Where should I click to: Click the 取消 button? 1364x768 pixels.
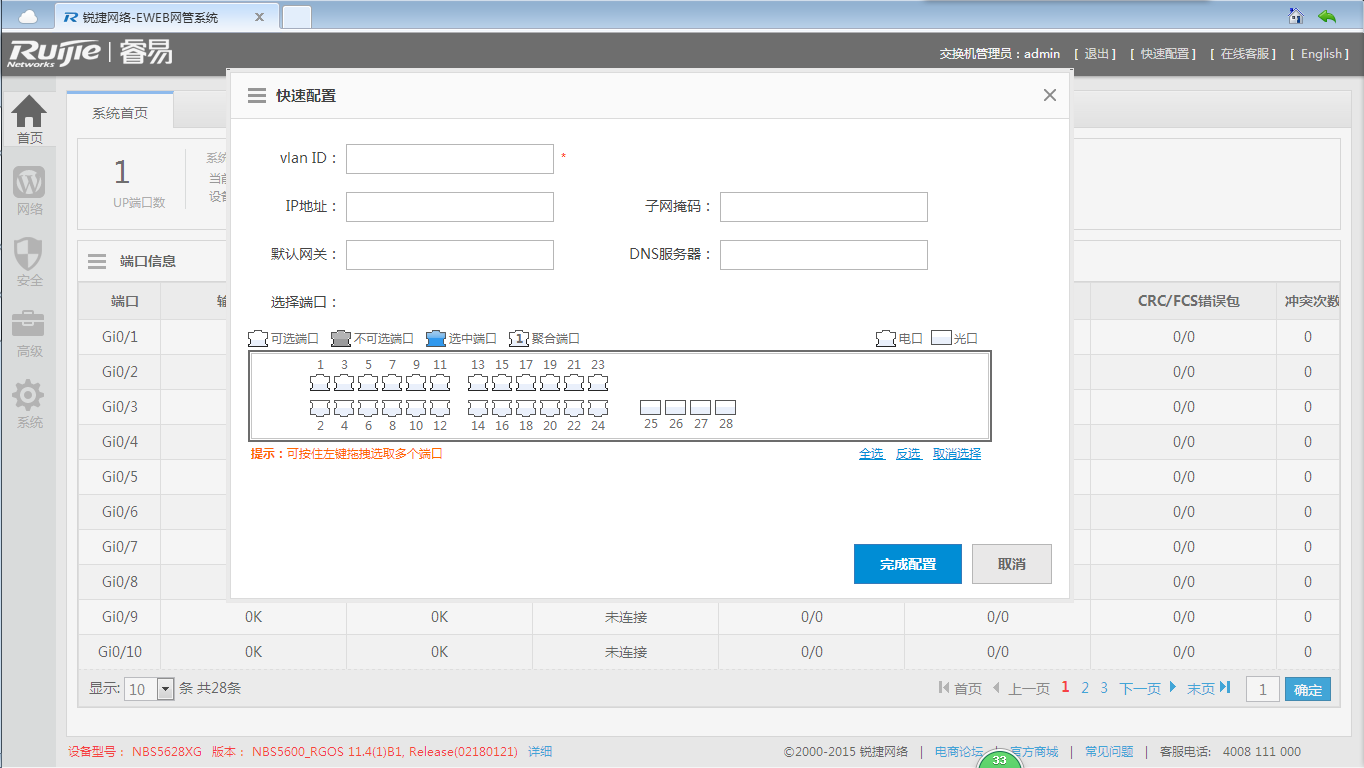tap(1012, 564)
